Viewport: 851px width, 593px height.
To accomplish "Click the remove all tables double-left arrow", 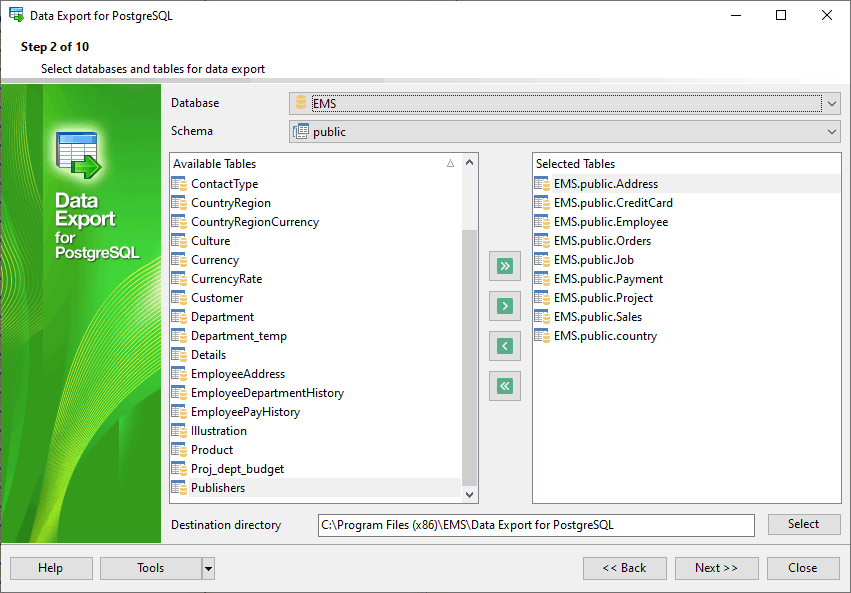I will (505, 386).
